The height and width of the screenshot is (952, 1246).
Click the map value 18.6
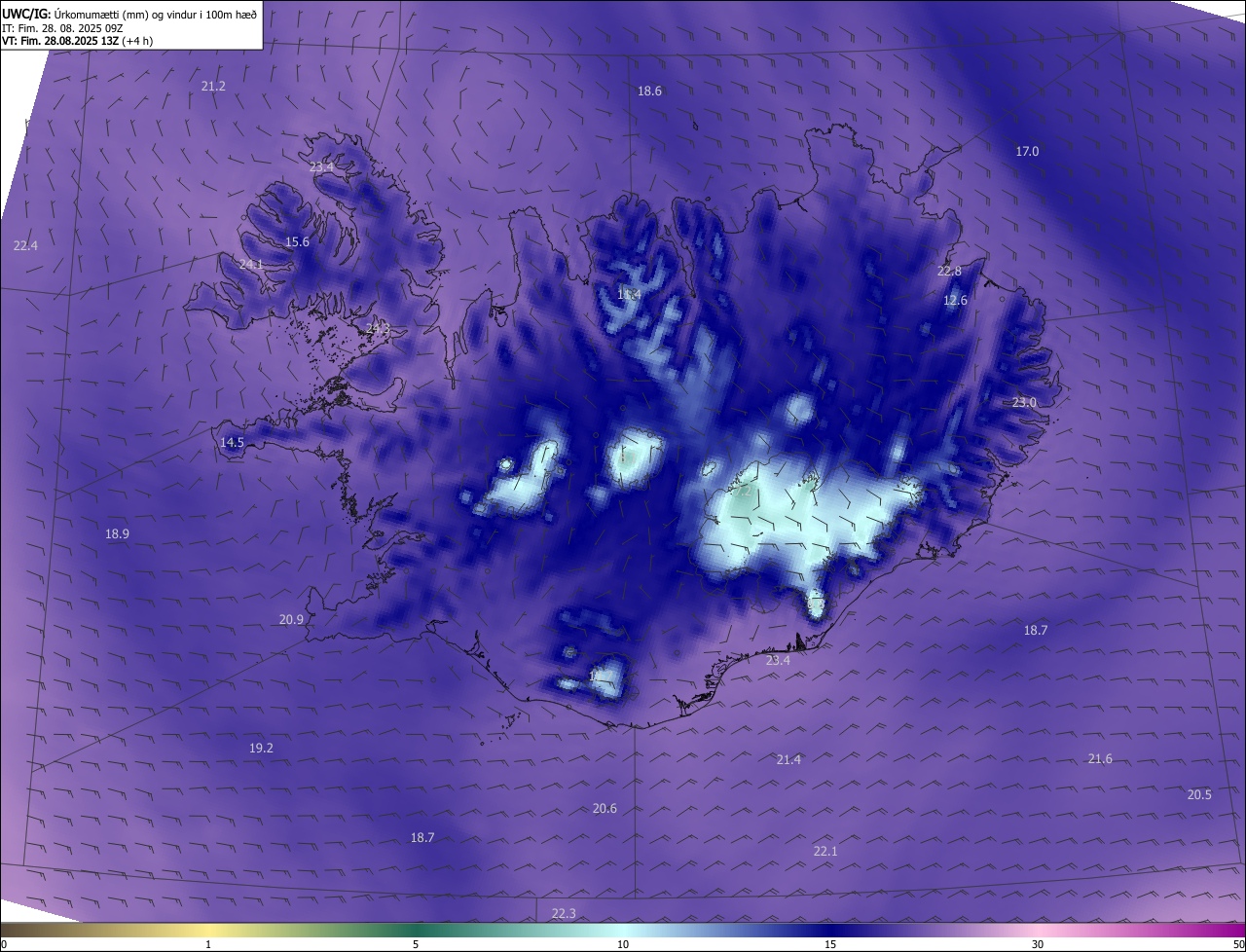(x=649, y=92)
